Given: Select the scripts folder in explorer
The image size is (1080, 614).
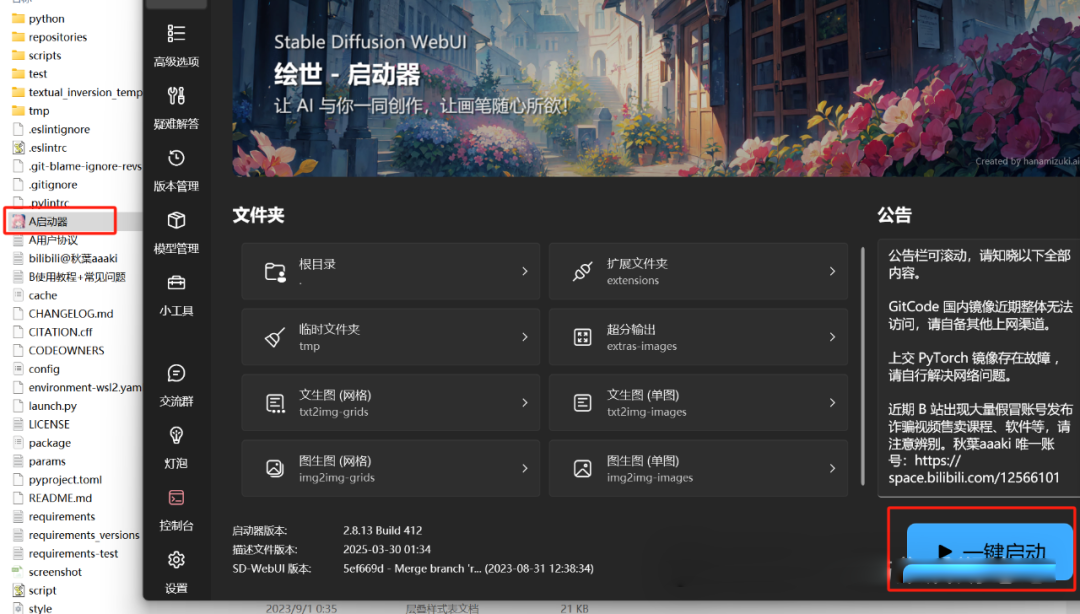Looking at the screenshot, I should (x=45, y=56).
